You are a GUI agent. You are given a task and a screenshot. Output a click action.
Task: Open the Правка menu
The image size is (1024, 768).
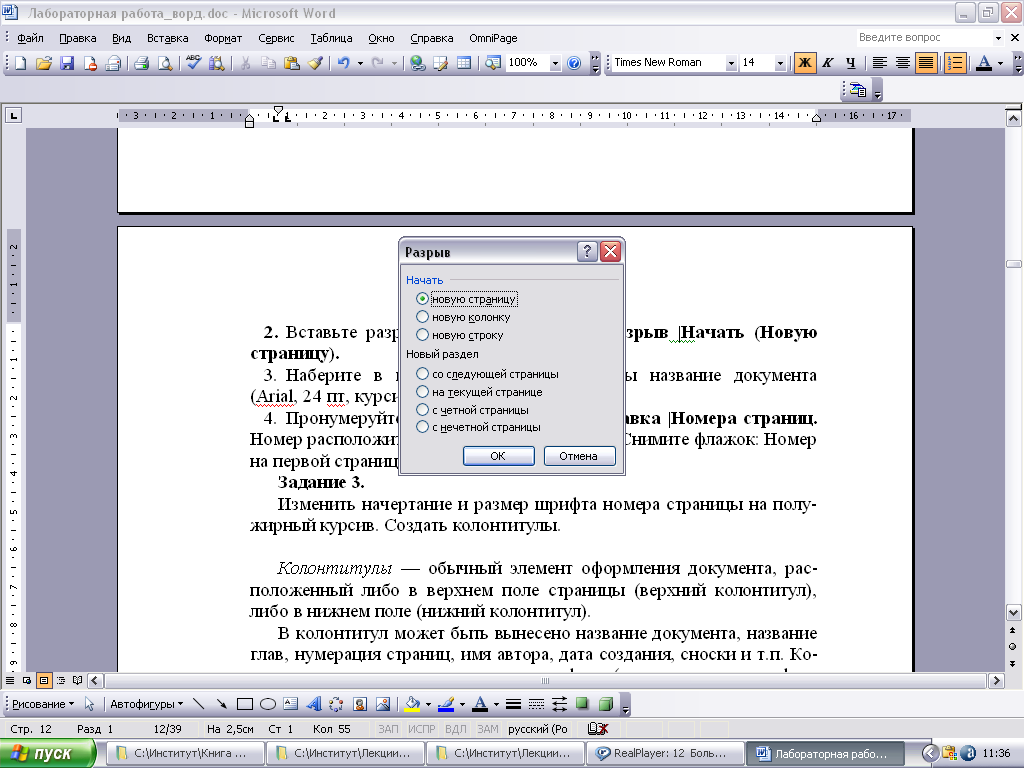point(78,38)
